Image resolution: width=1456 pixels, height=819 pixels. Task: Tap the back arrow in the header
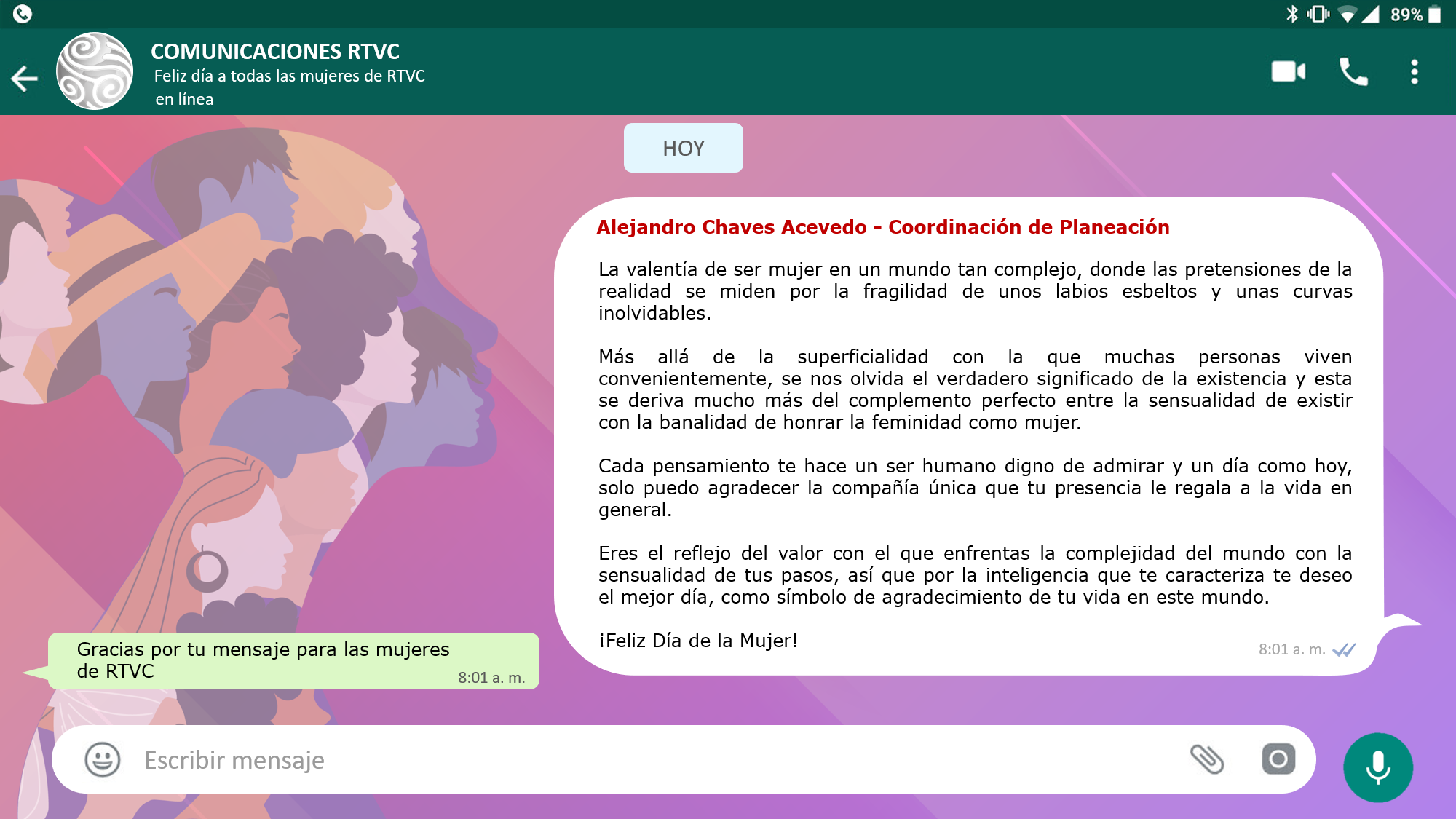pos(24,79)
